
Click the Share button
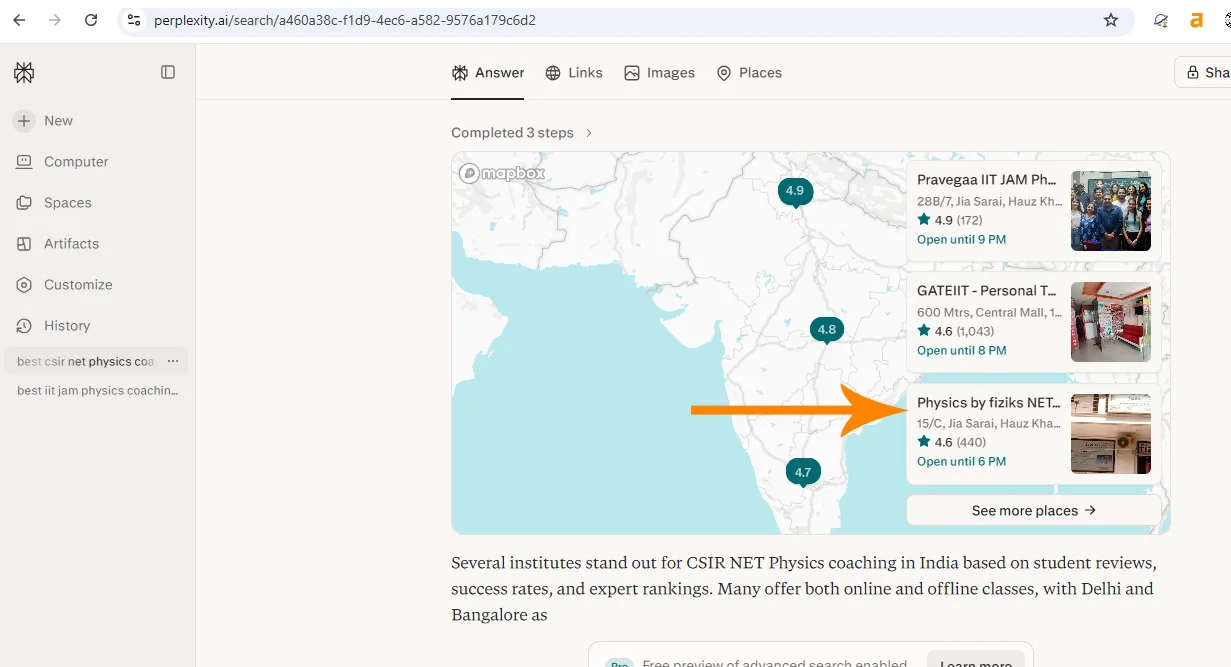[x=1203, y=72]
